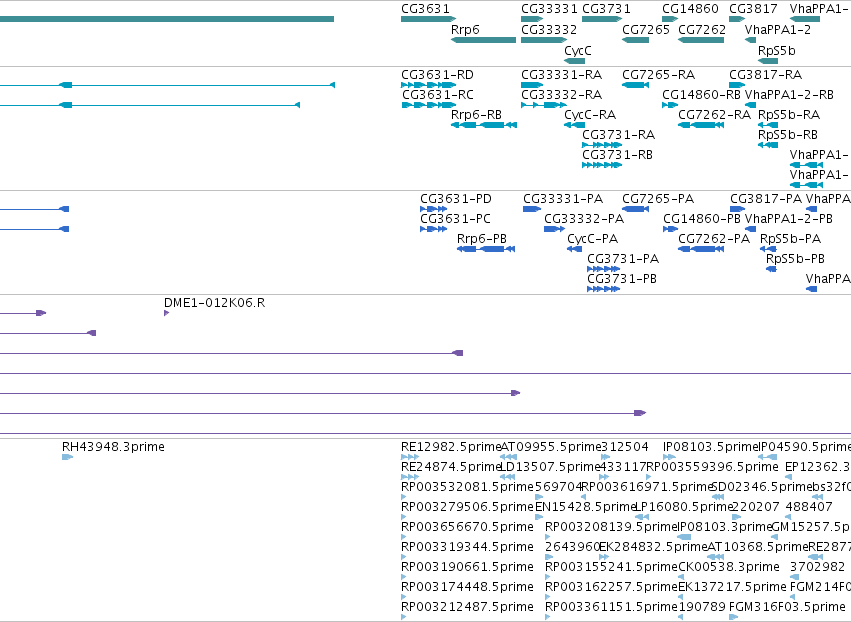Click protein CG3731-PB
851x622 pixels.
[x=622, y=279]
